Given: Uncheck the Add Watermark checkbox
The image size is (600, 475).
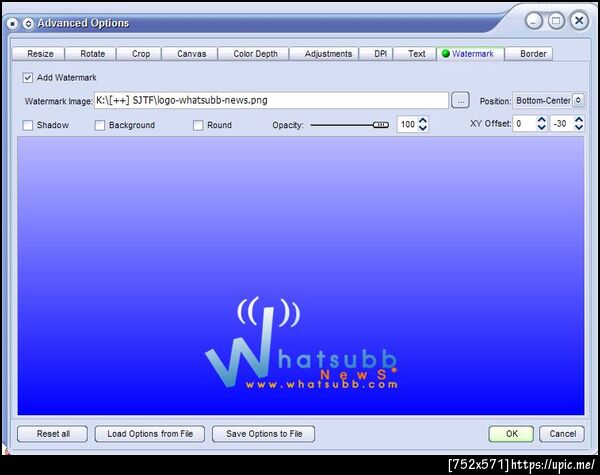Looking at the screenshot, I should coord(28,78).
